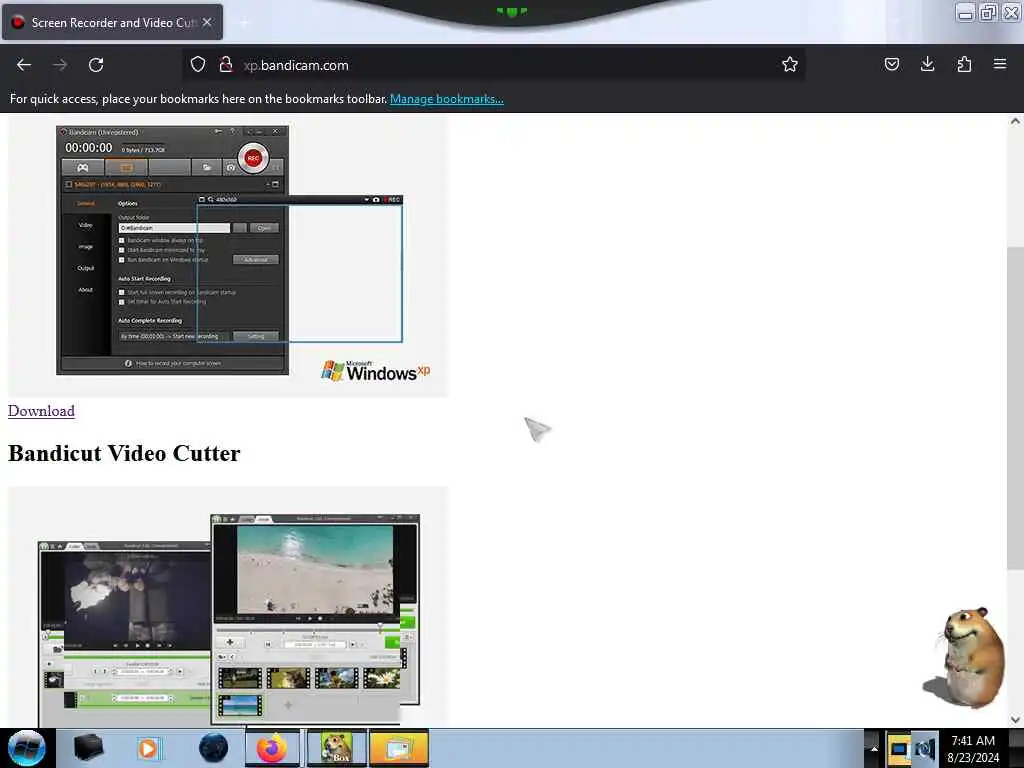
Task: Click the Bandicut Video Cutter heading
Action: click(124, 453)
